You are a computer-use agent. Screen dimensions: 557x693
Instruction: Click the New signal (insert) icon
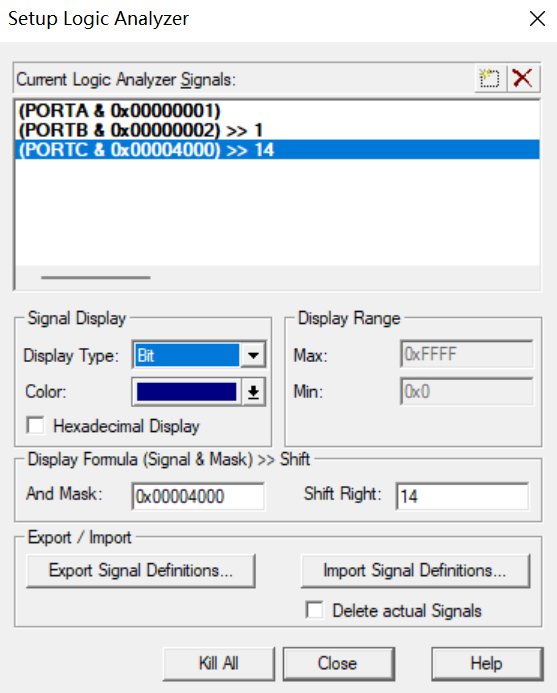(490, 79)
